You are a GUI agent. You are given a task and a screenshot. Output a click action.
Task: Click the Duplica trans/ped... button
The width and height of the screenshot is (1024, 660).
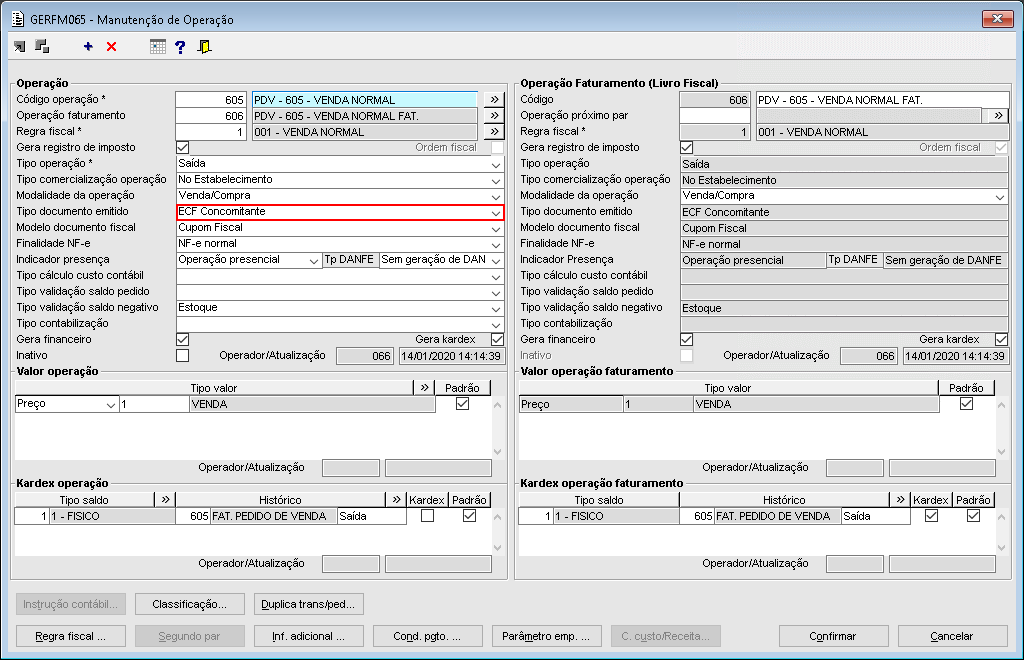[x=308, y=604]
